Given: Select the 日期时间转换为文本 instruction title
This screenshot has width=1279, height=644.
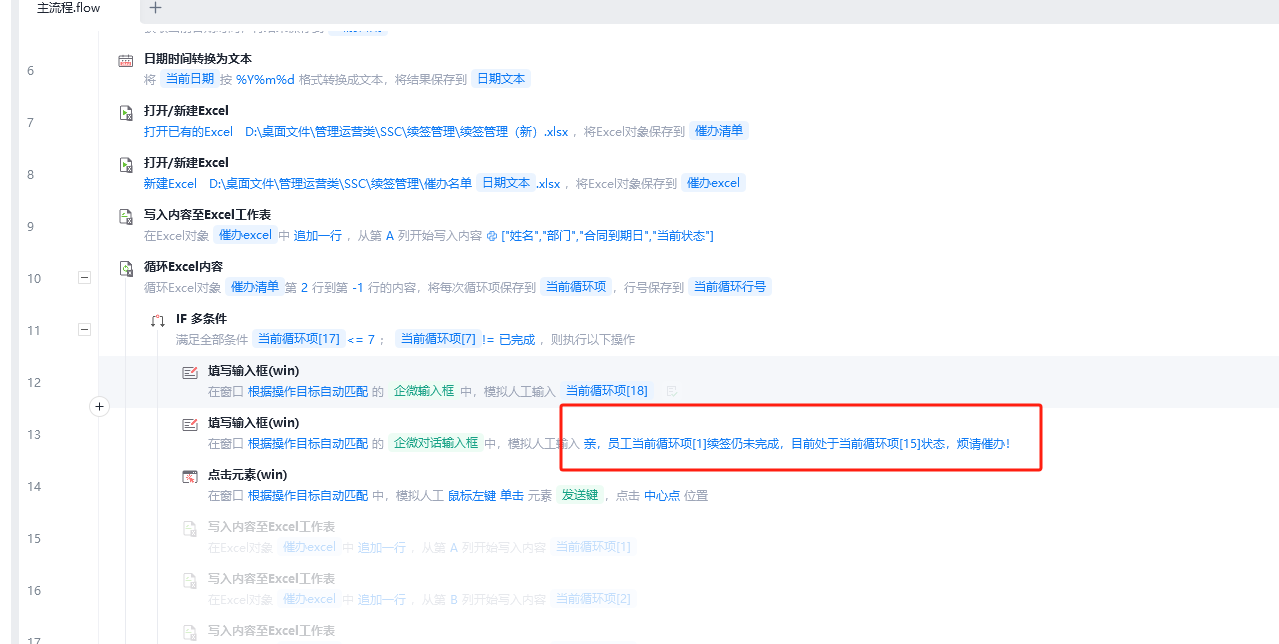Looking at the screenshot, I should (x=198, y=59).
